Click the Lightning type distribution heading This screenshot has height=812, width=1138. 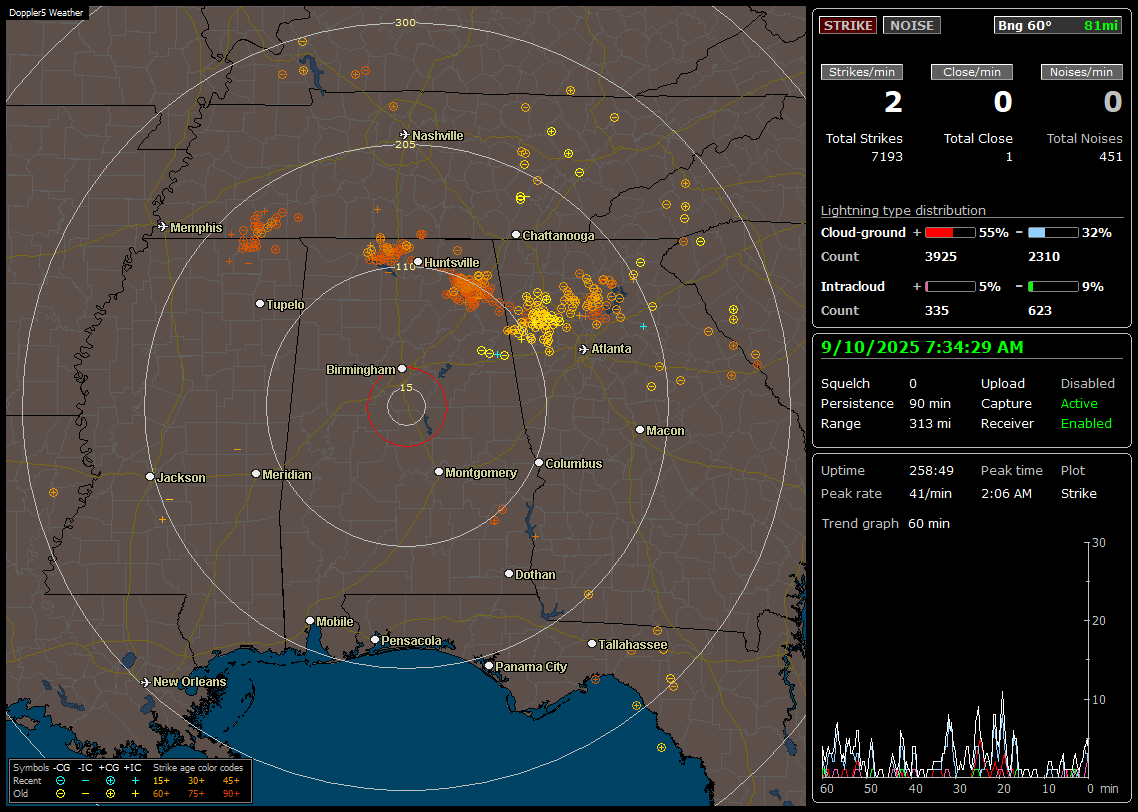click(903, 210)
